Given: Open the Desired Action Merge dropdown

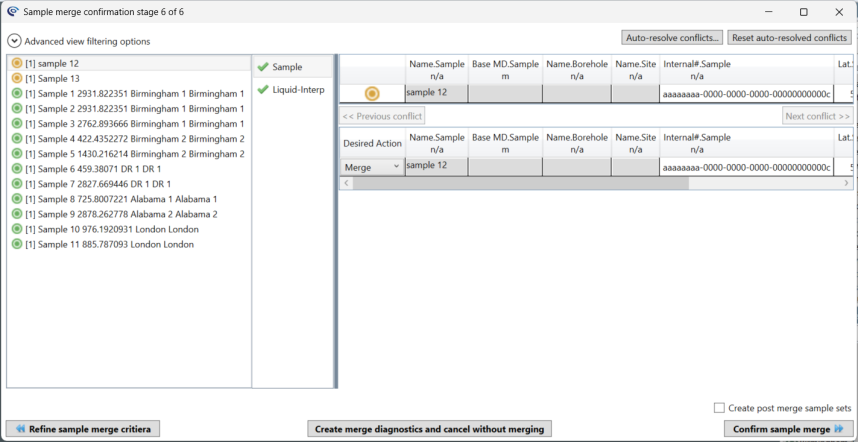Looking at the screenshot, I should point(372,167).
